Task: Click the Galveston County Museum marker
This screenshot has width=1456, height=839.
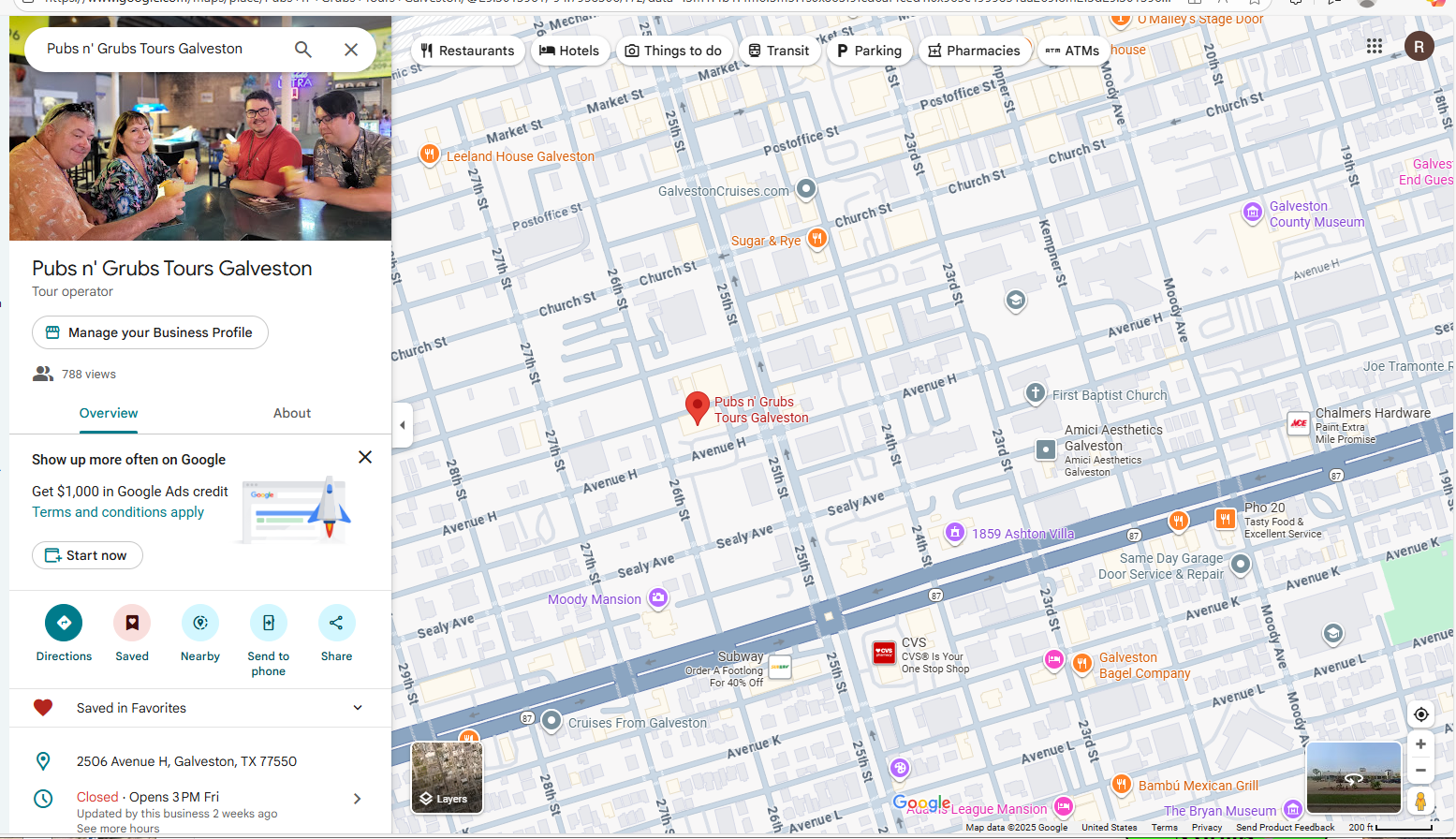Action: tap(1253, 213)
